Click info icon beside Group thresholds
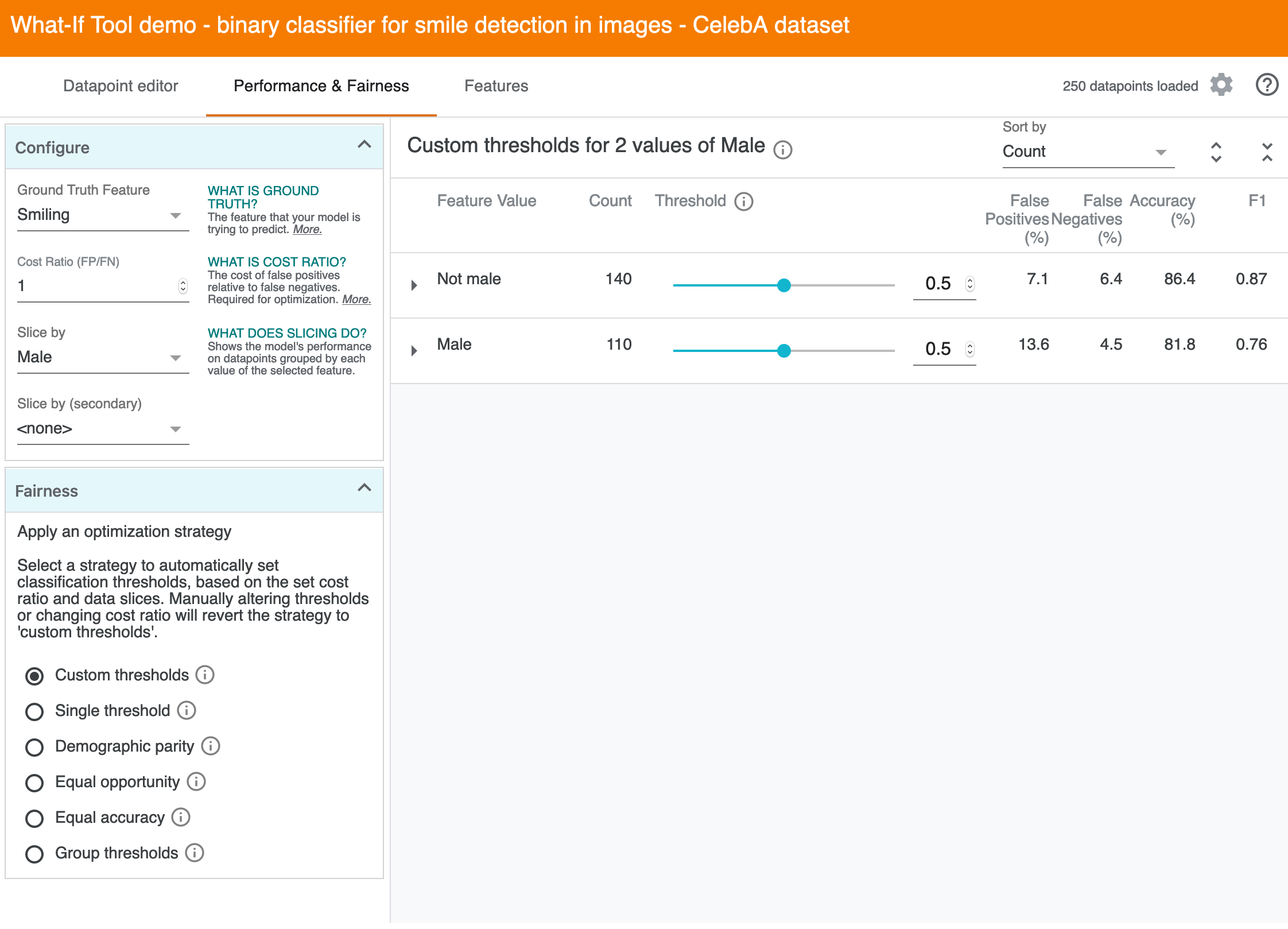The image size is (1288, 929). (x=195, y=853)
